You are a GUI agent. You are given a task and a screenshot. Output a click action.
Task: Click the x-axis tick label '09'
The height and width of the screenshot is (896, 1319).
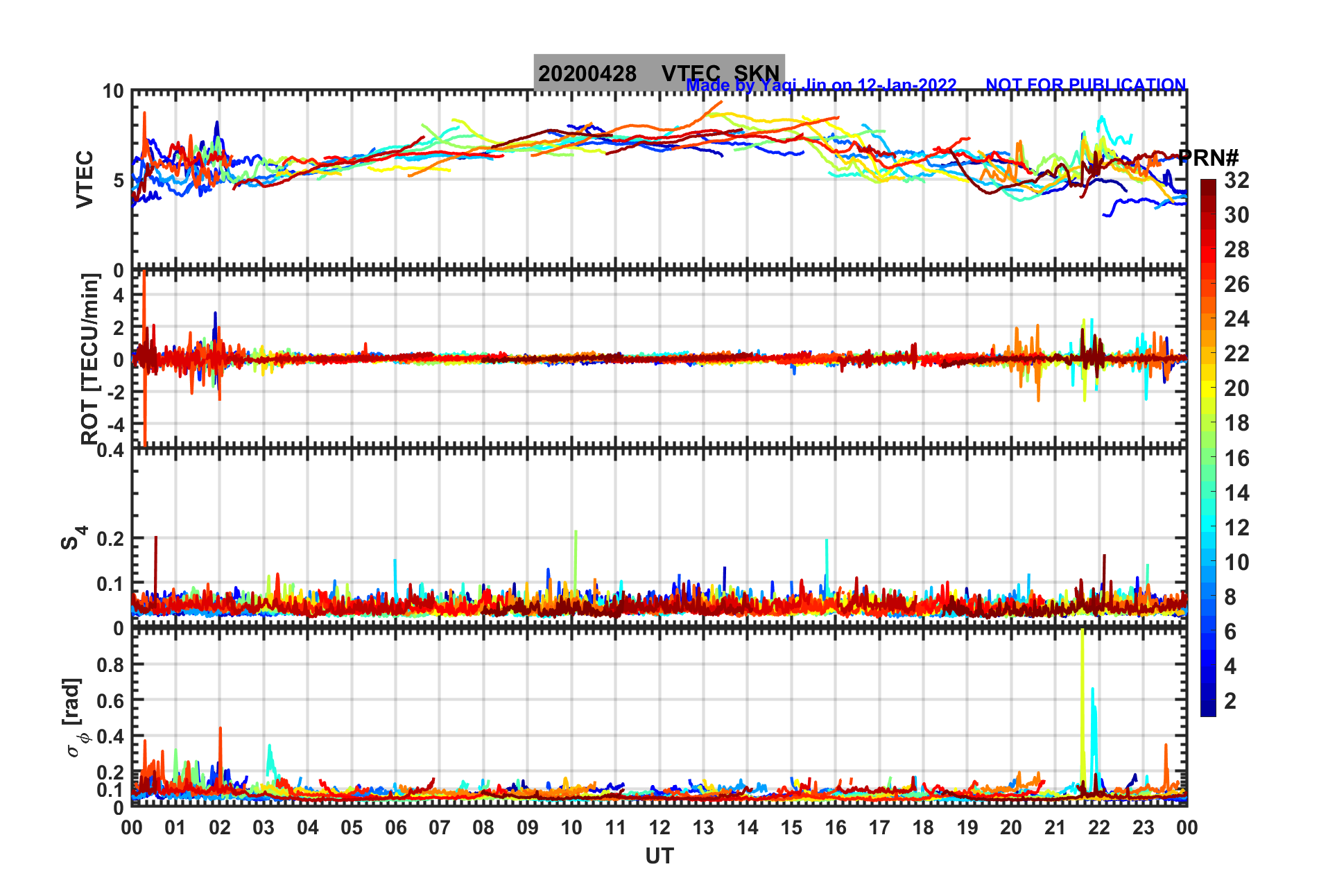click(x=528, y=827)
